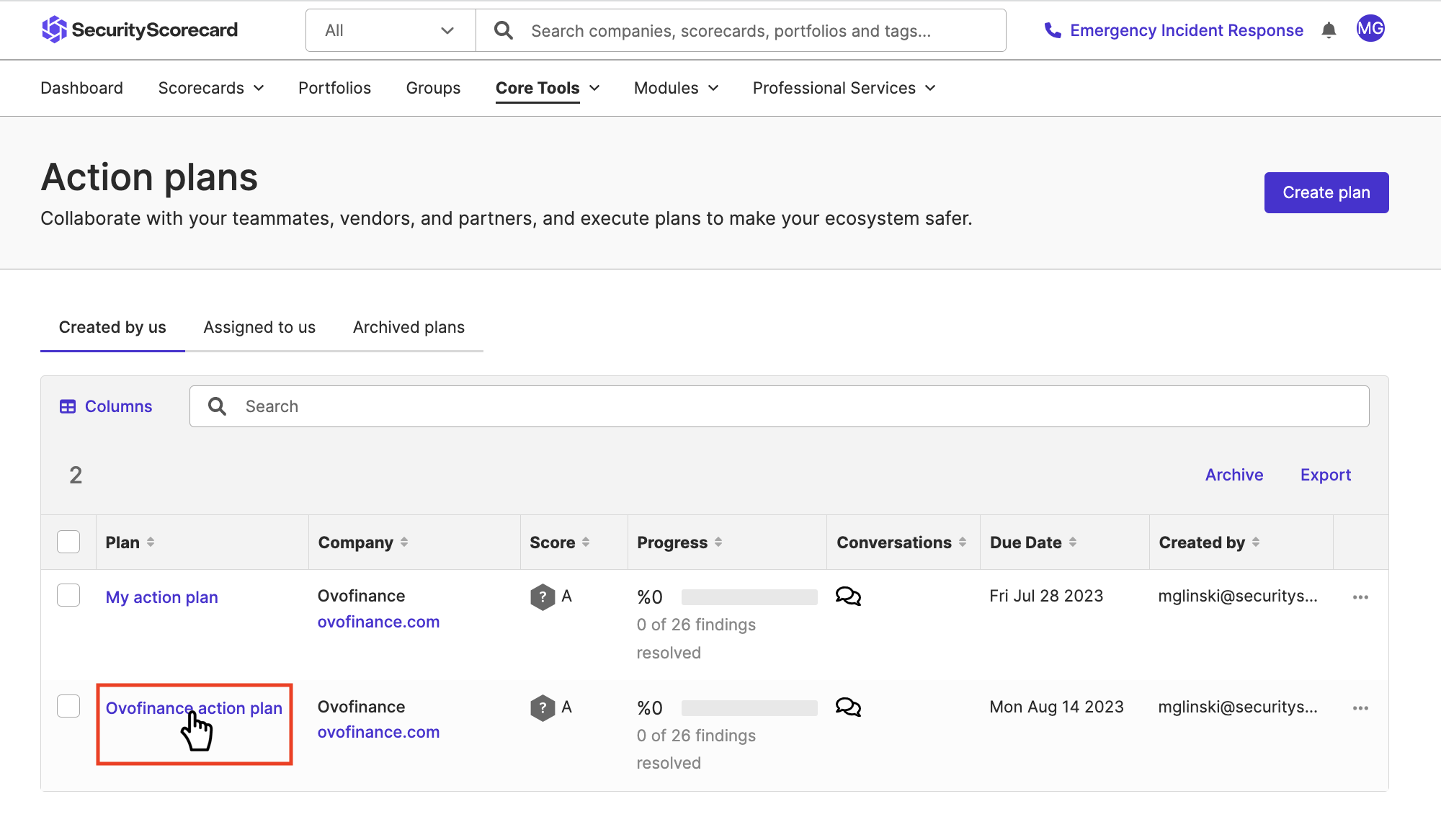
Task: Sort by Company column arrows
Action: (404, 542)
